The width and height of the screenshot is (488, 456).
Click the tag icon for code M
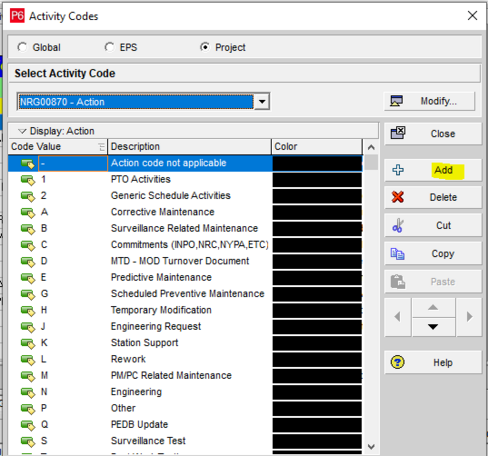point(28,376)
